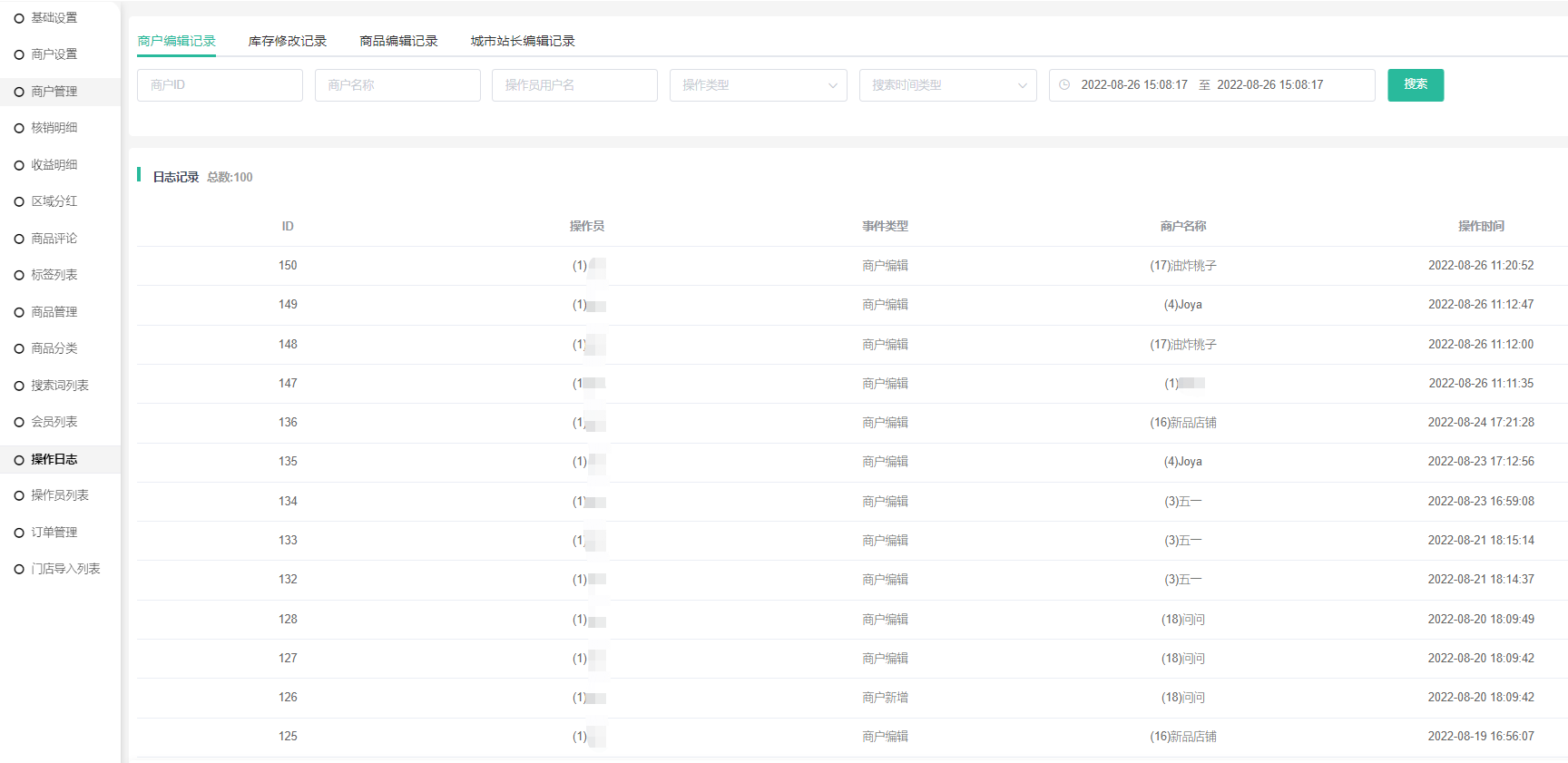The height and width of the screenshot is (763, 1568).
Task: Click the clock icon in date range field
Action: point(1064,85)
